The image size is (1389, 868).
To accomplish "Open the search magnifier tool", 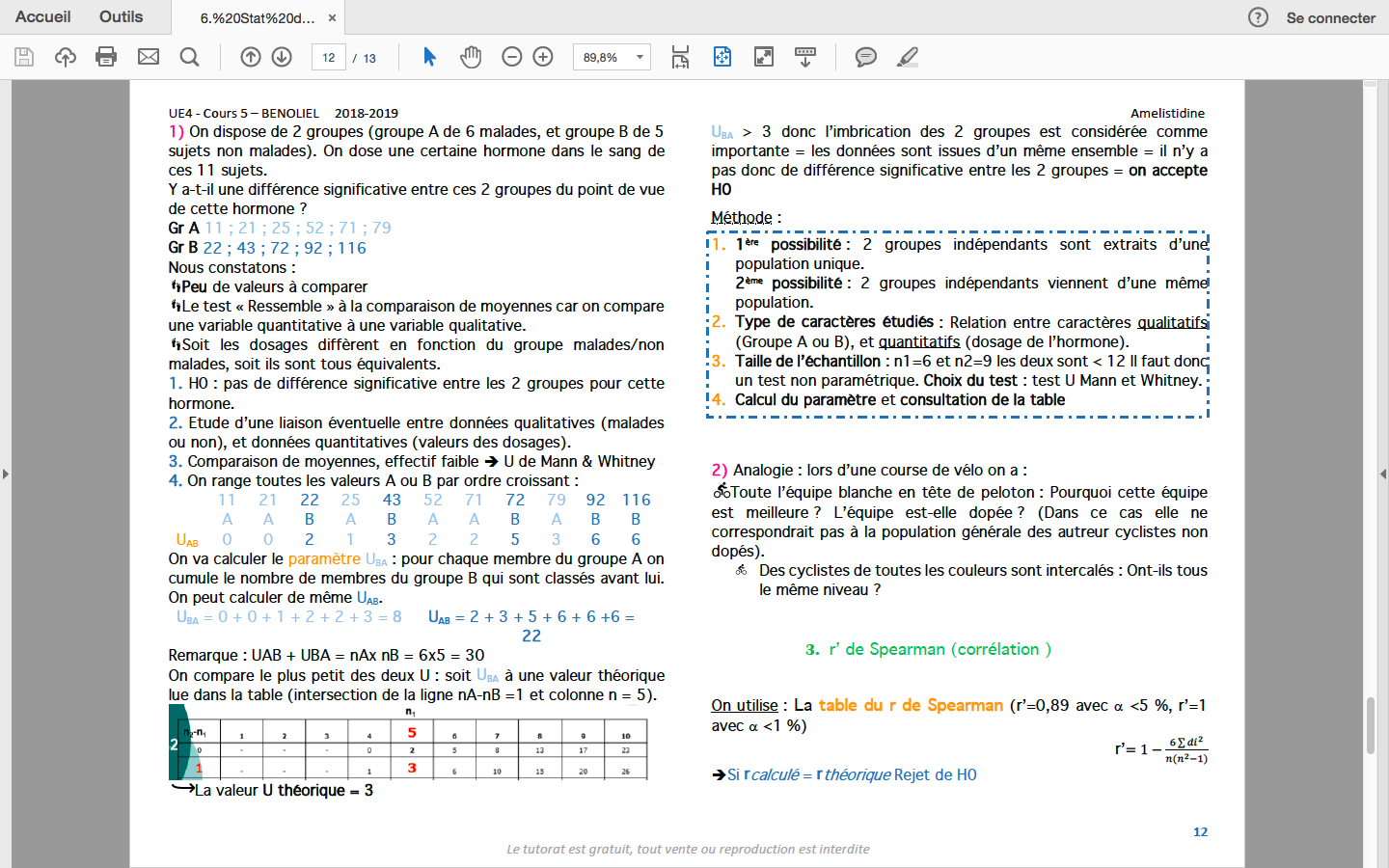I will pos(190,57).
